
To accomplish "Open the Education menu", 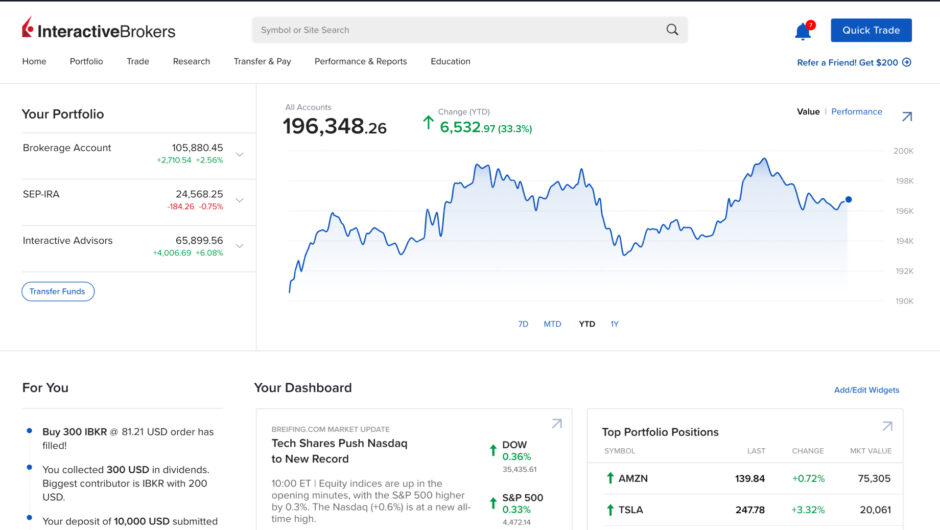I will [450, 61].
